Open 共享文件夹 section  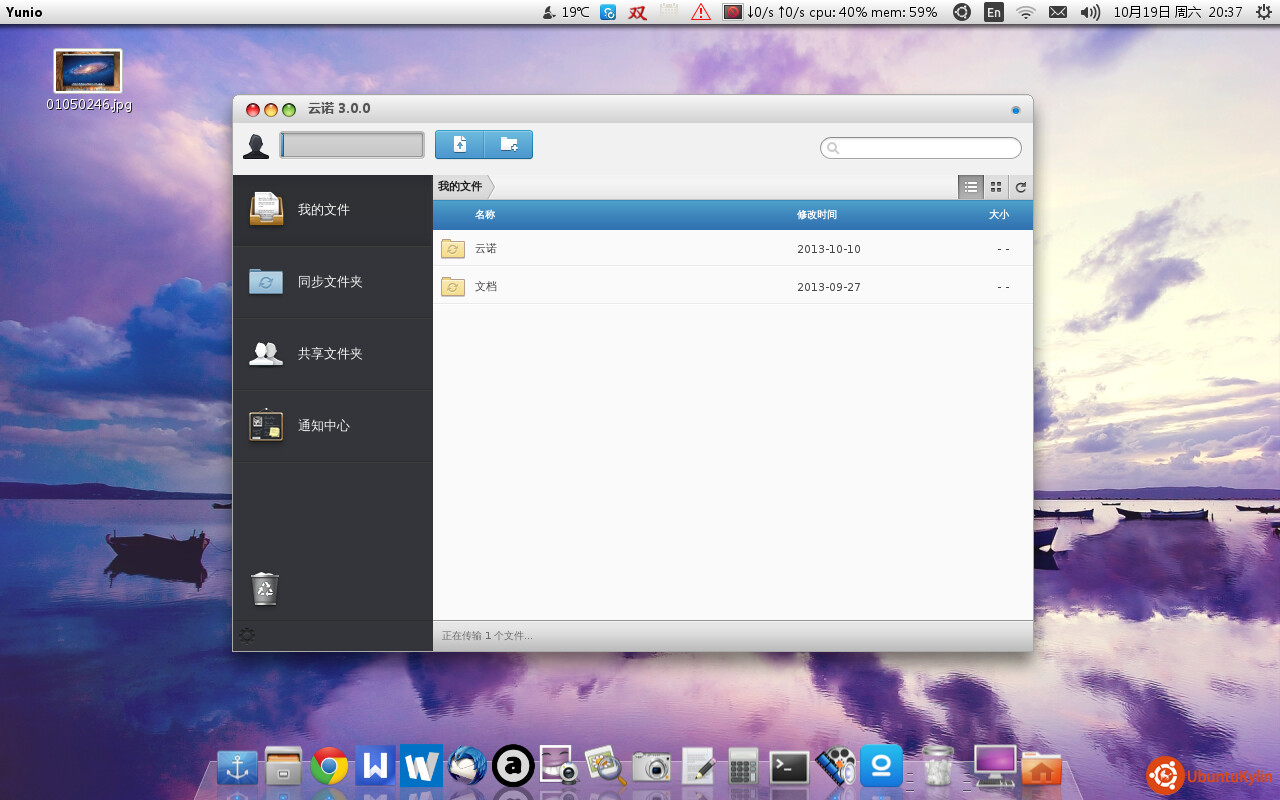(x=332, y=354)
